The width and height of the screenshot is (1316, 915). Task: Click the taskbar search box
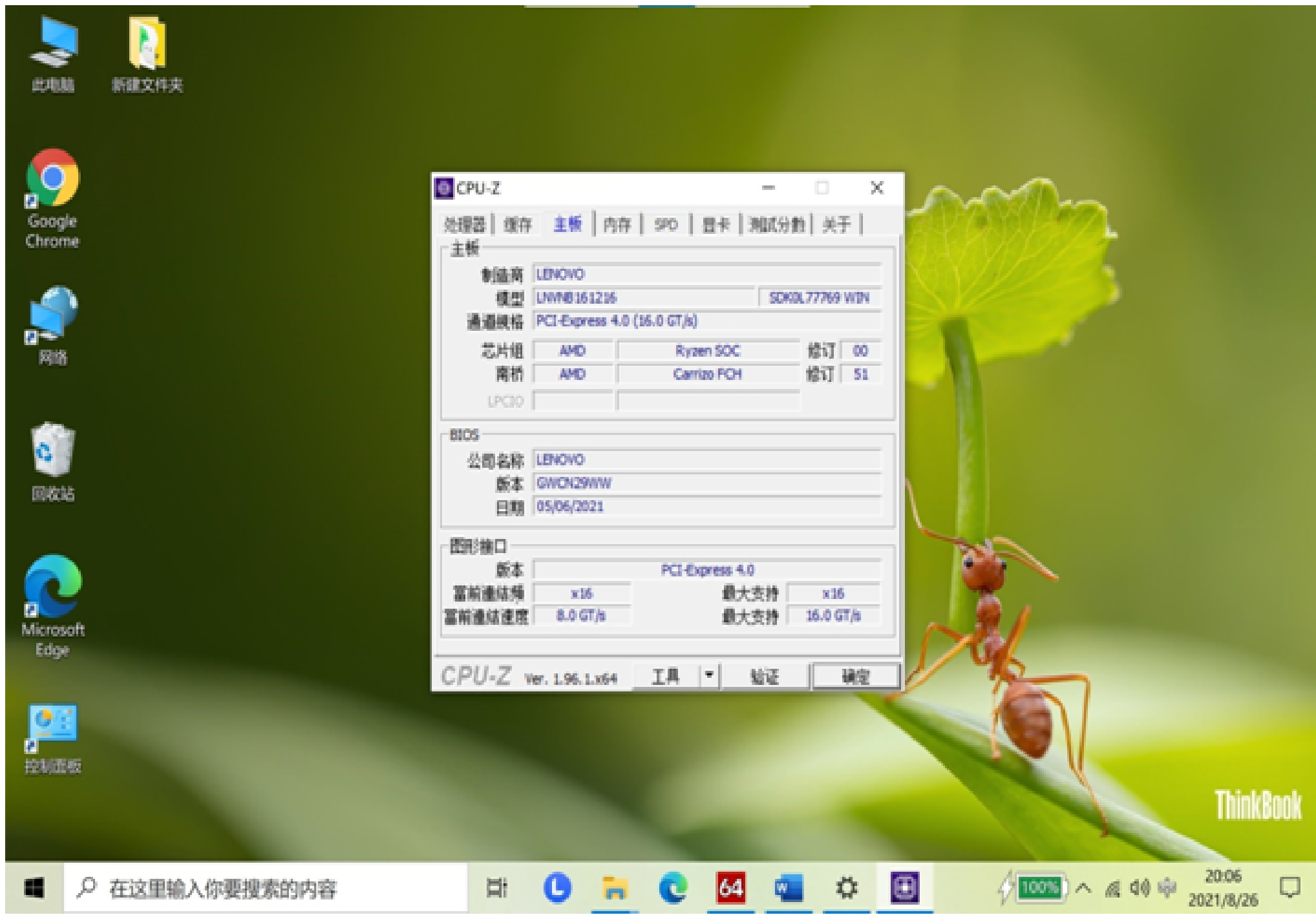(x=265, y=889)
